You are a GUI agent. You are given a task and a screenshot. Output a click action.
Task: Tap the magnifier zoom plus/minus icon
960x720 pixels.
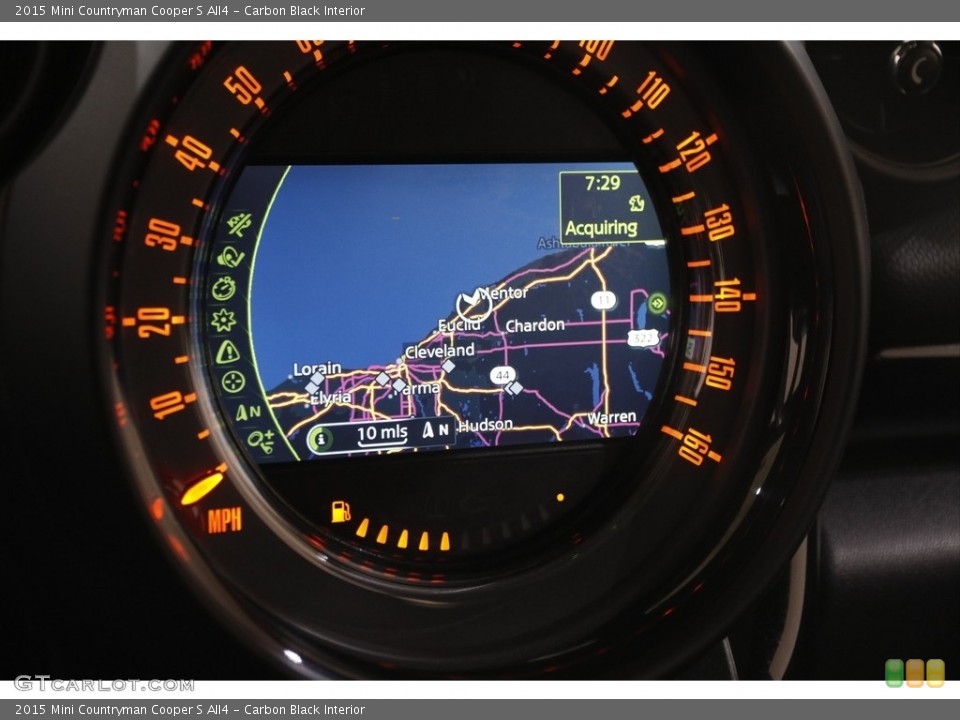click(261, 440)
